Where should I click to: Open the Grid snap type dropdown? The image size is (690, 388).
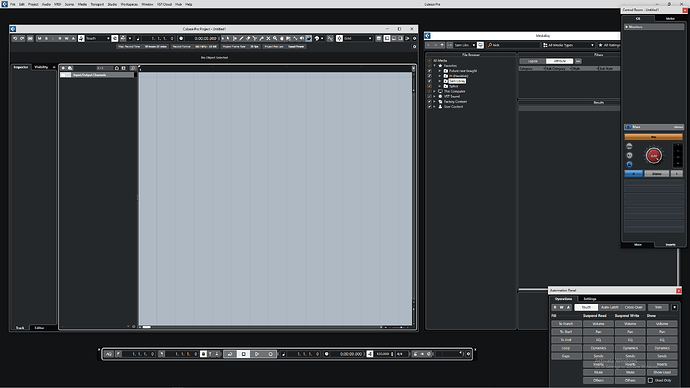[x=358, y=38]
